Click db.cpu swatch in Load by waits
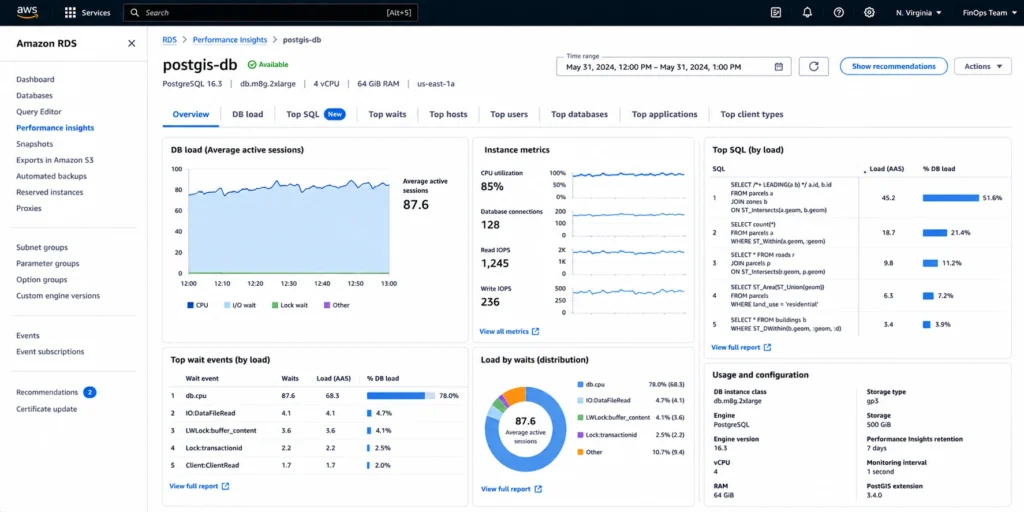This screenshot has height=512, width=1024. [x=580, y=385]
